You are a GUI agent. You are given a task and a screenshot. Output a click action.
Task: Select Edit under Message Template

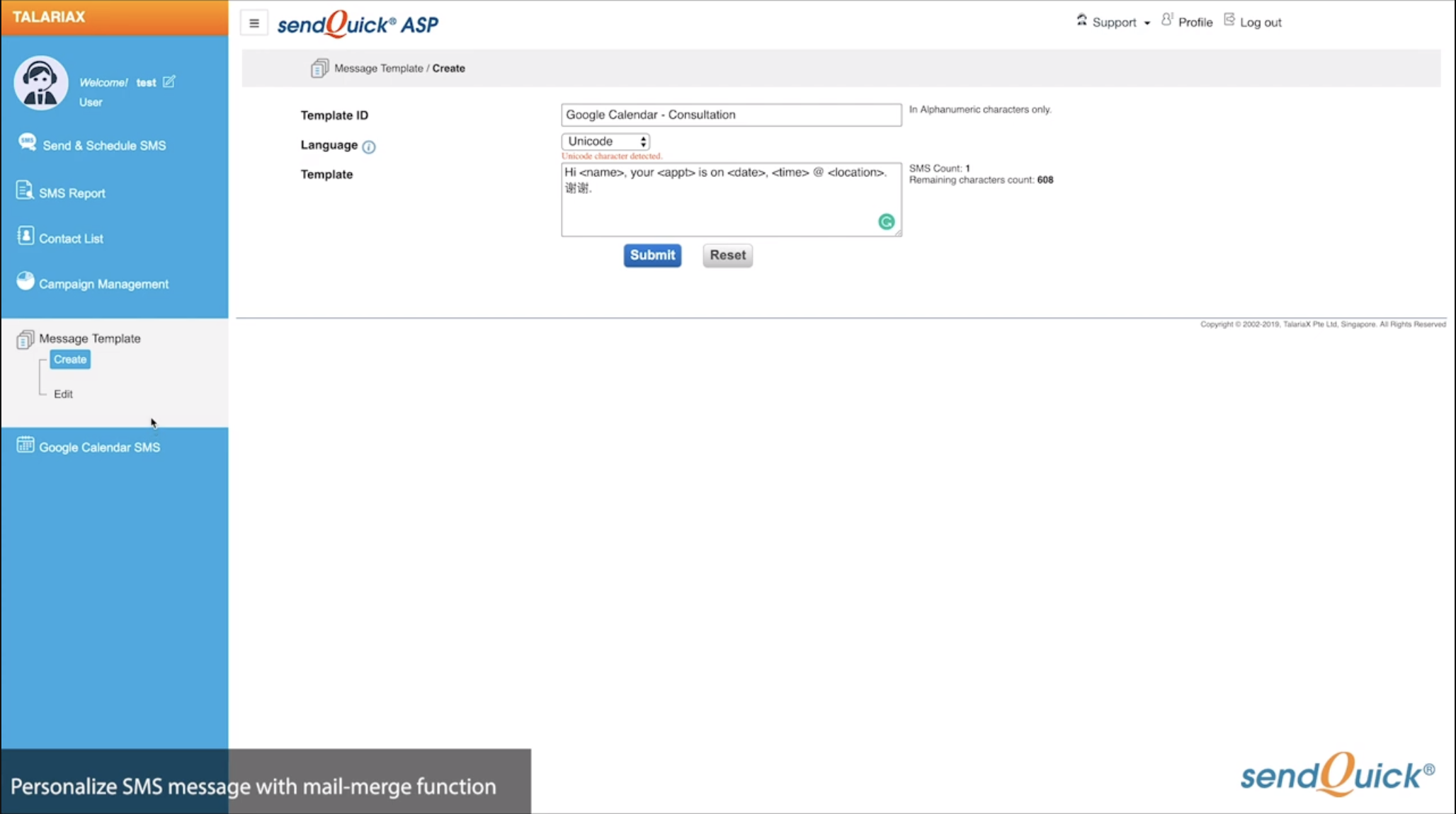coord(63,394)
